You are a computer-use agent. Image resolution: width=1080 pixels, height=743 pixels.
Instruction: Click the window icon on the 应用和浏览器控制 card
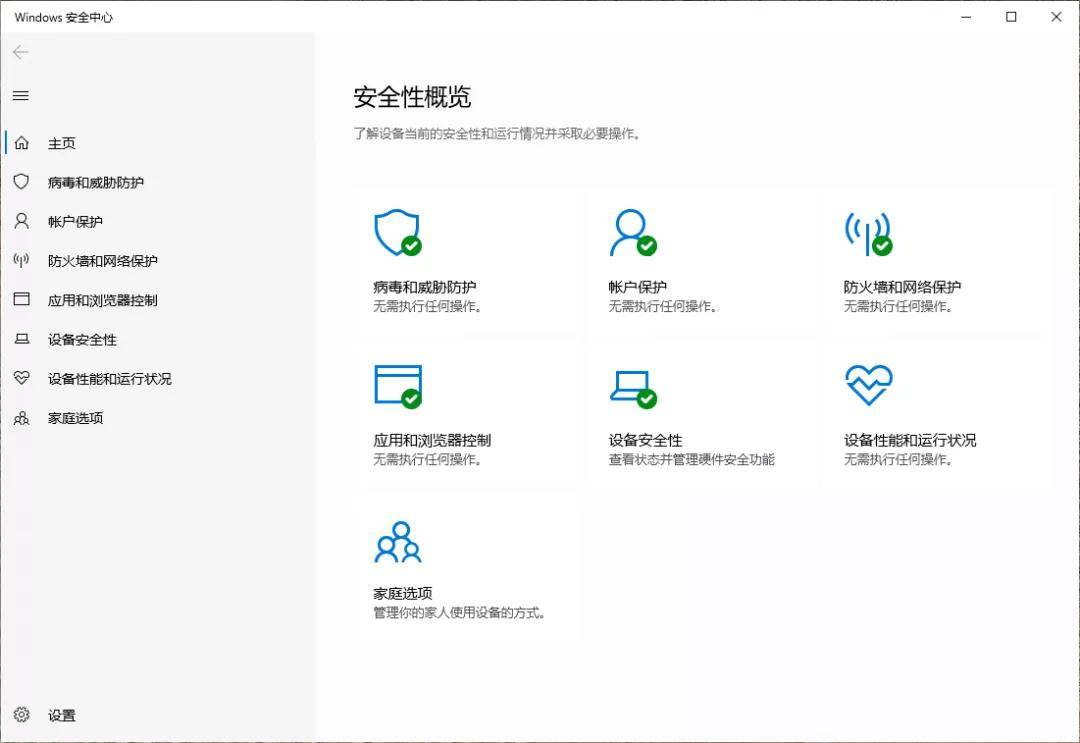[398, 386]
